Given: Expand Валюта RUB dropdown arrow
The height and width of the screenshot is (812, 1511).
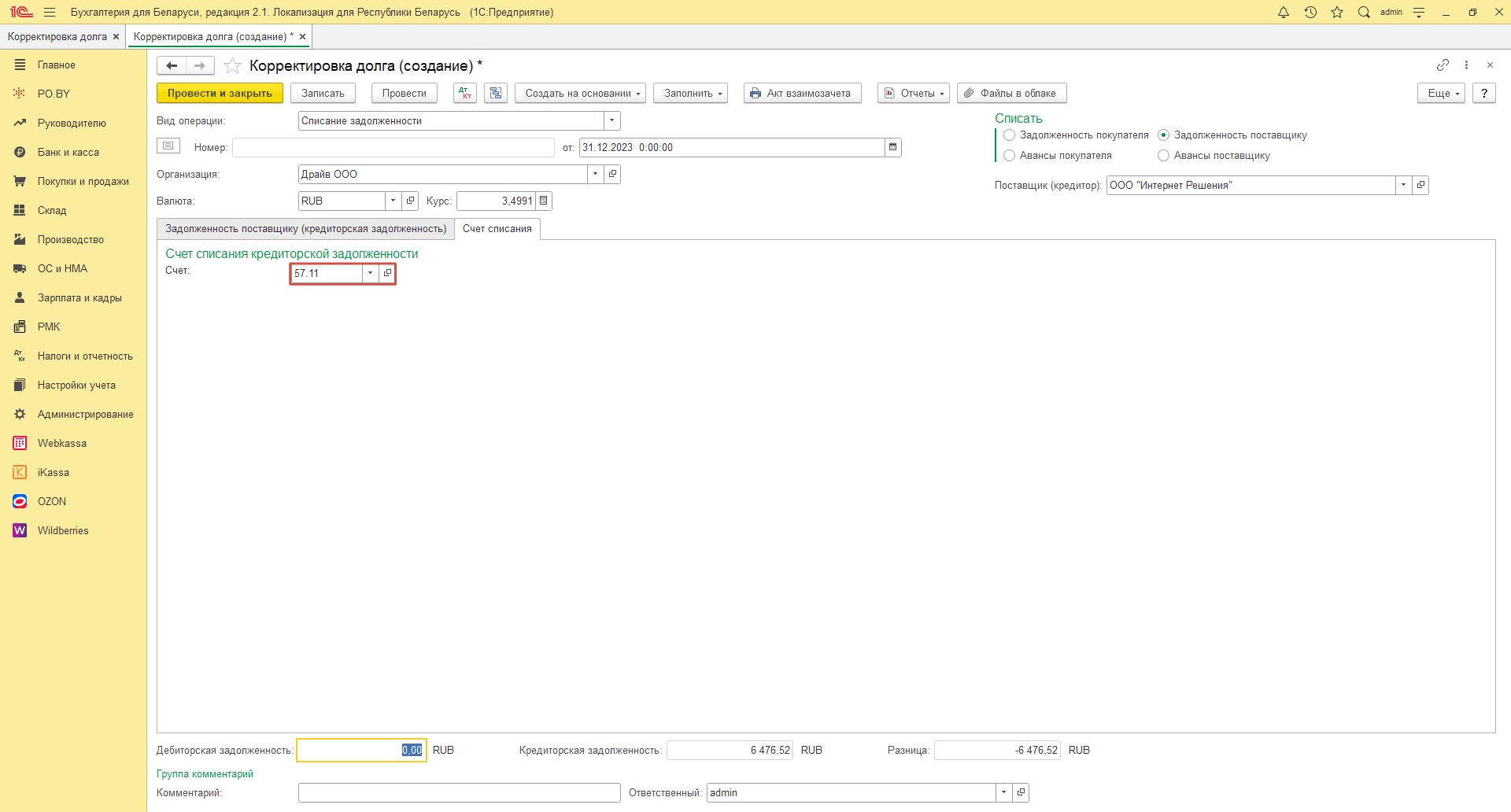Looking at the screenshot, I should pyautogui.click(x=393, y=201).
